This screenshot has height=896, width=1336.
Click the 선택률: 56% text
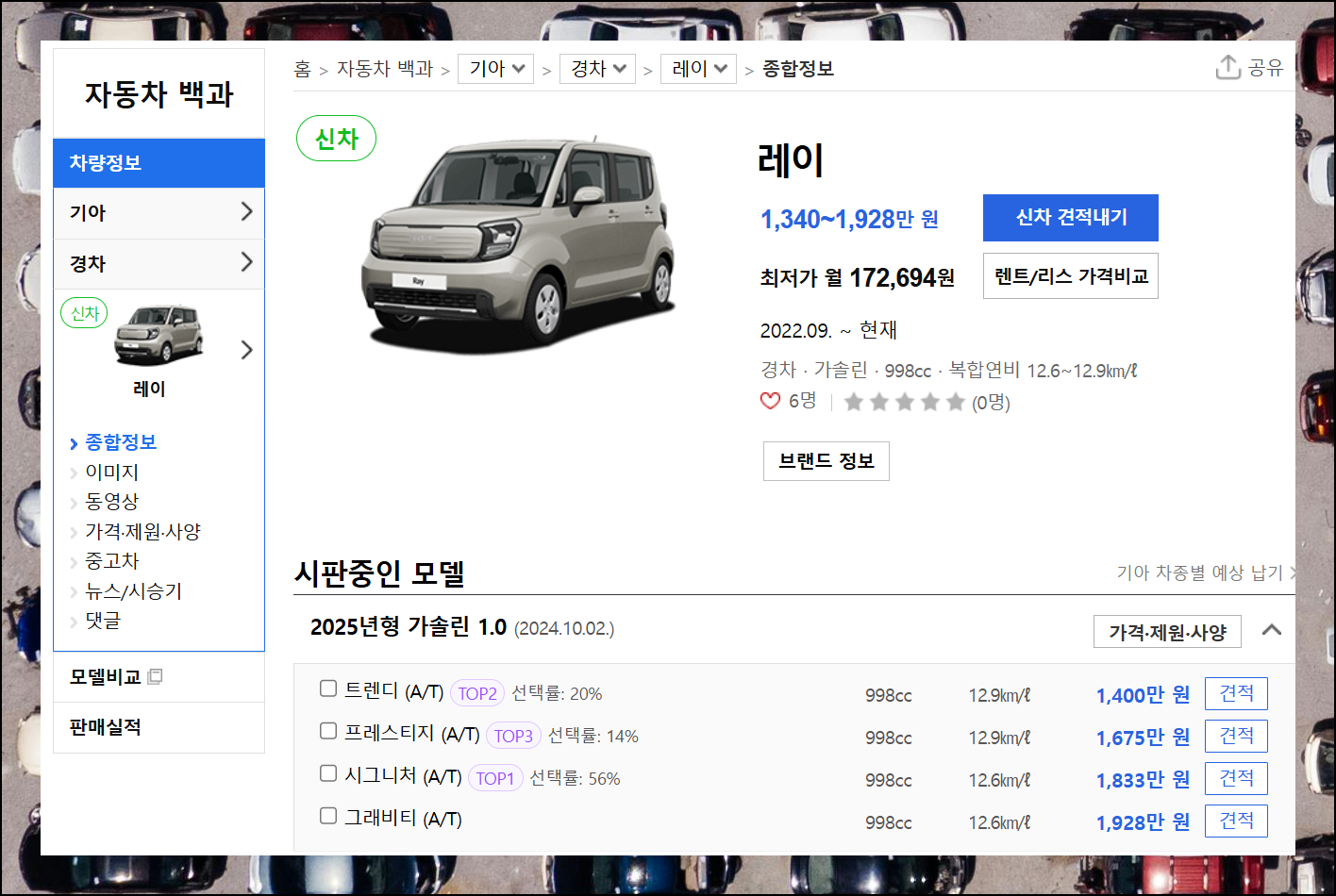575,779
